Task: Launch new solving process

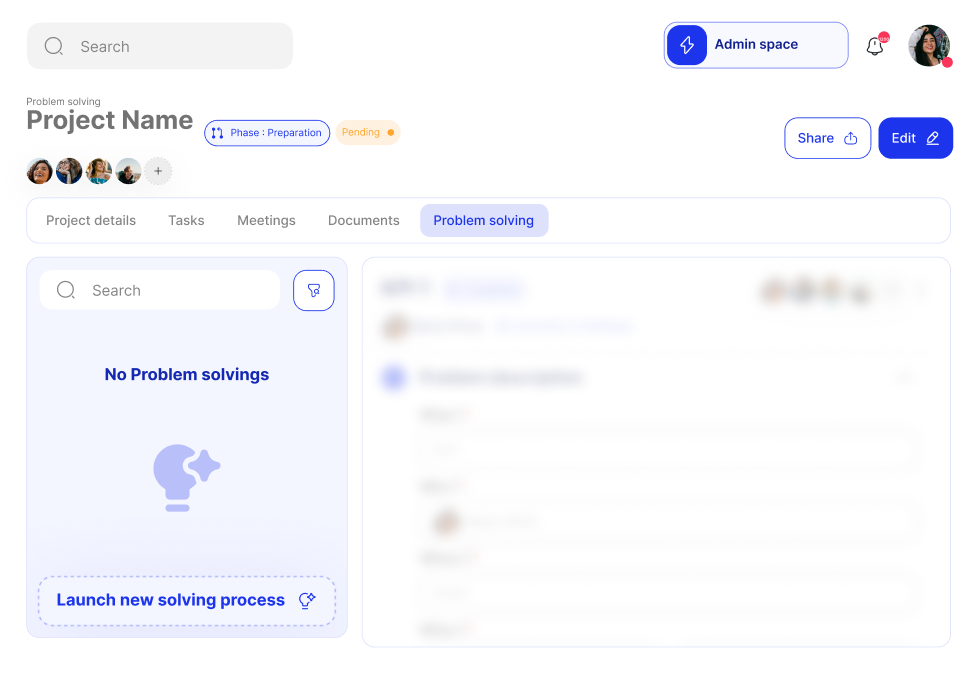Action: point(186,600)
